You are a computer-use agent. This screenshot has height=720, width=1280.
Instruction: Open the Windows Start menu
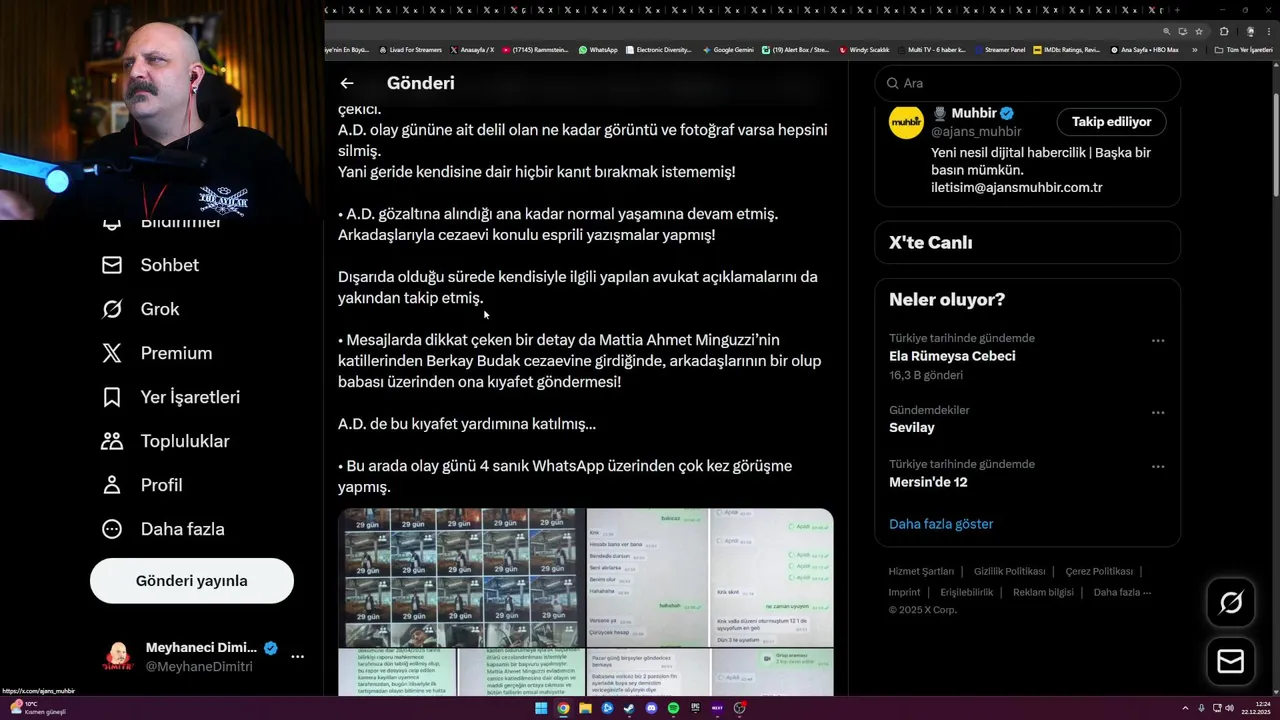(x=541, y=708)
